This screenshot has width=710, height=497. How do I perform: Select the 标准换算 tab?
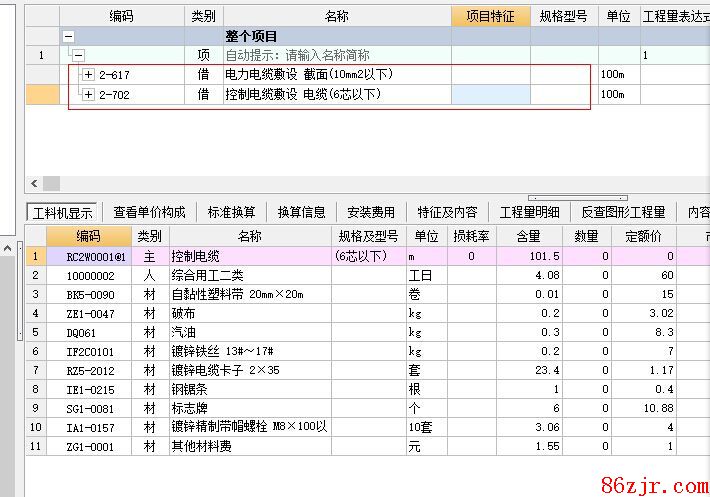(x=231, y=212)
